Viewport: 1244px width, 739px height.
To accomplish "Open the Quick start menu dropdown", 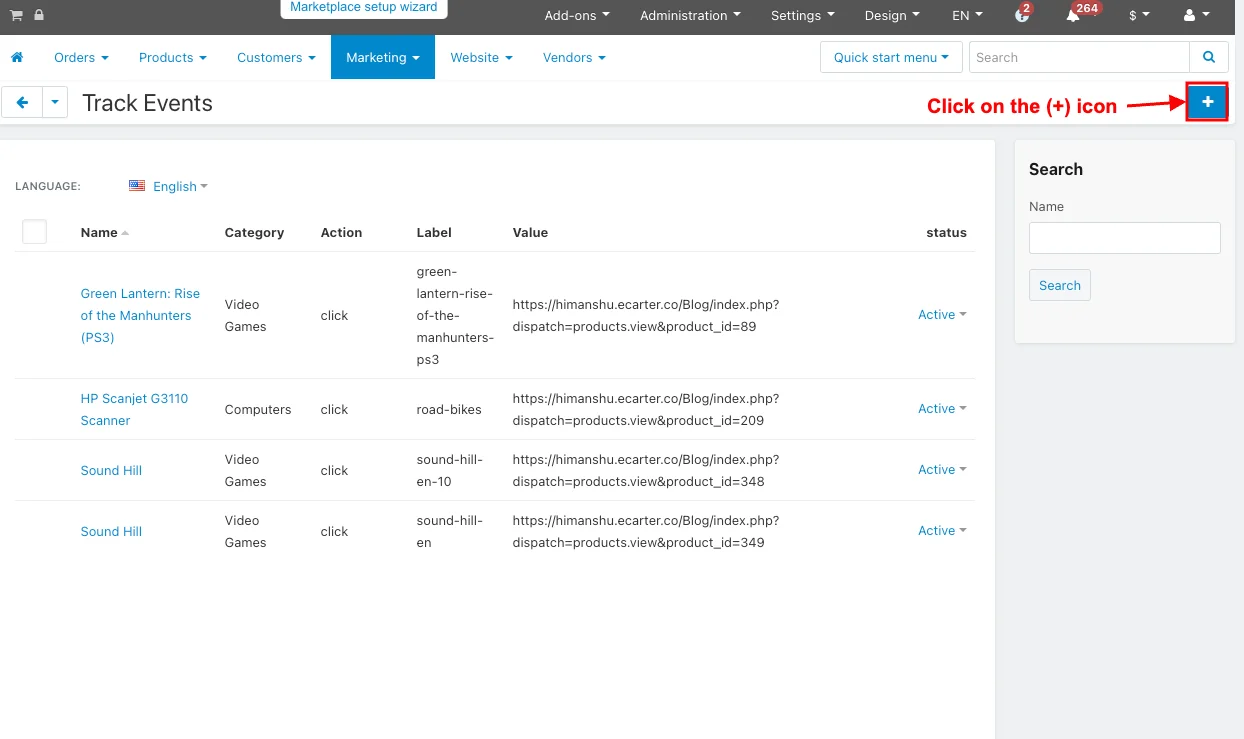I will [x=891, y=57].
